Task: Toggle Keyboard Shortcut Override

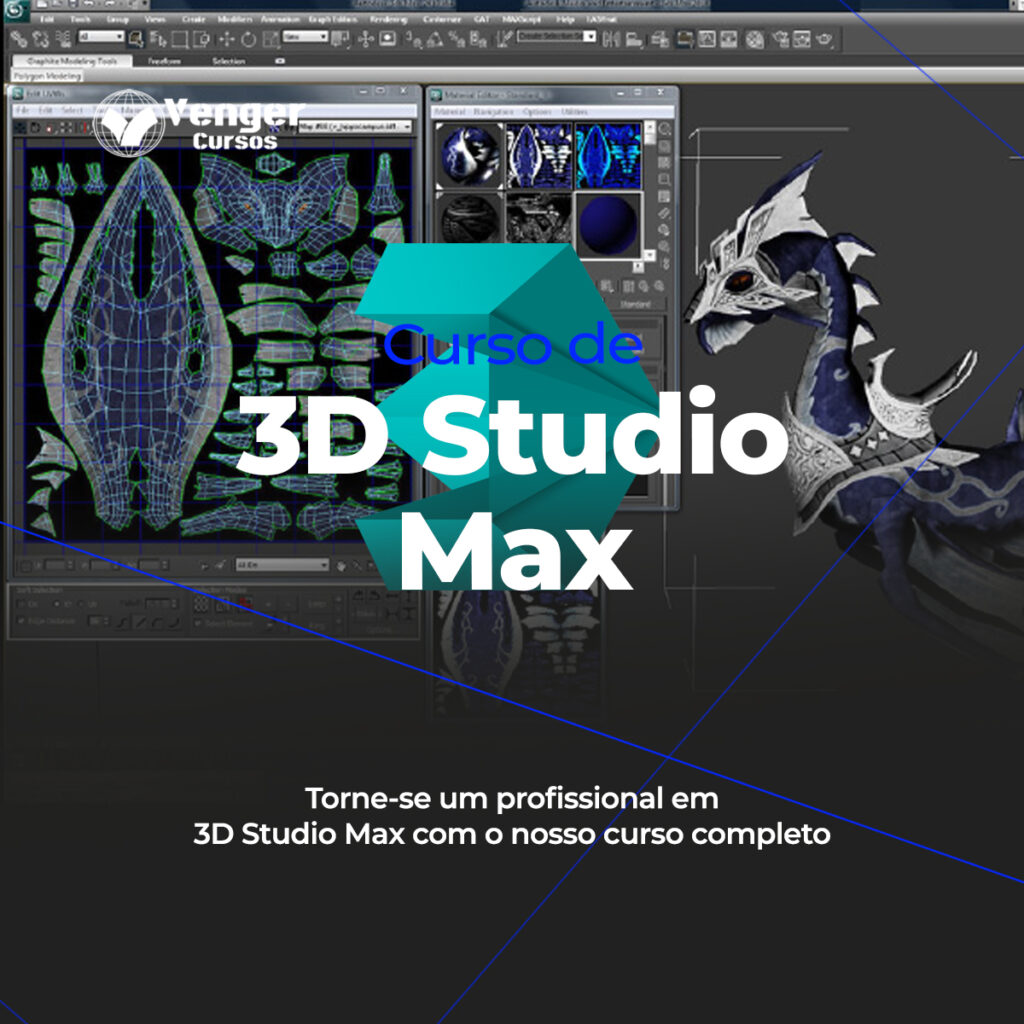Action: point(388,40)
